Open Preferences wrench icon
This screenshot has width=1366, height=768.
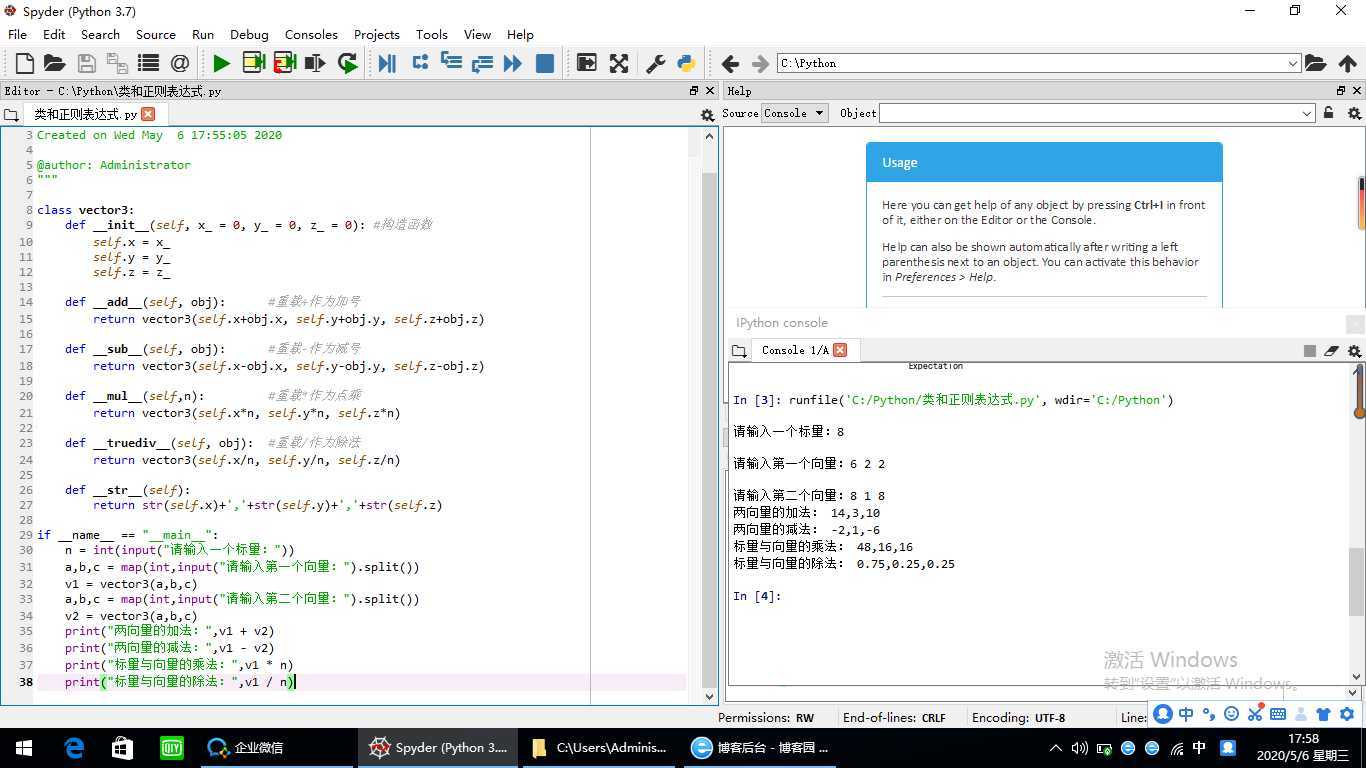(656, 63)
